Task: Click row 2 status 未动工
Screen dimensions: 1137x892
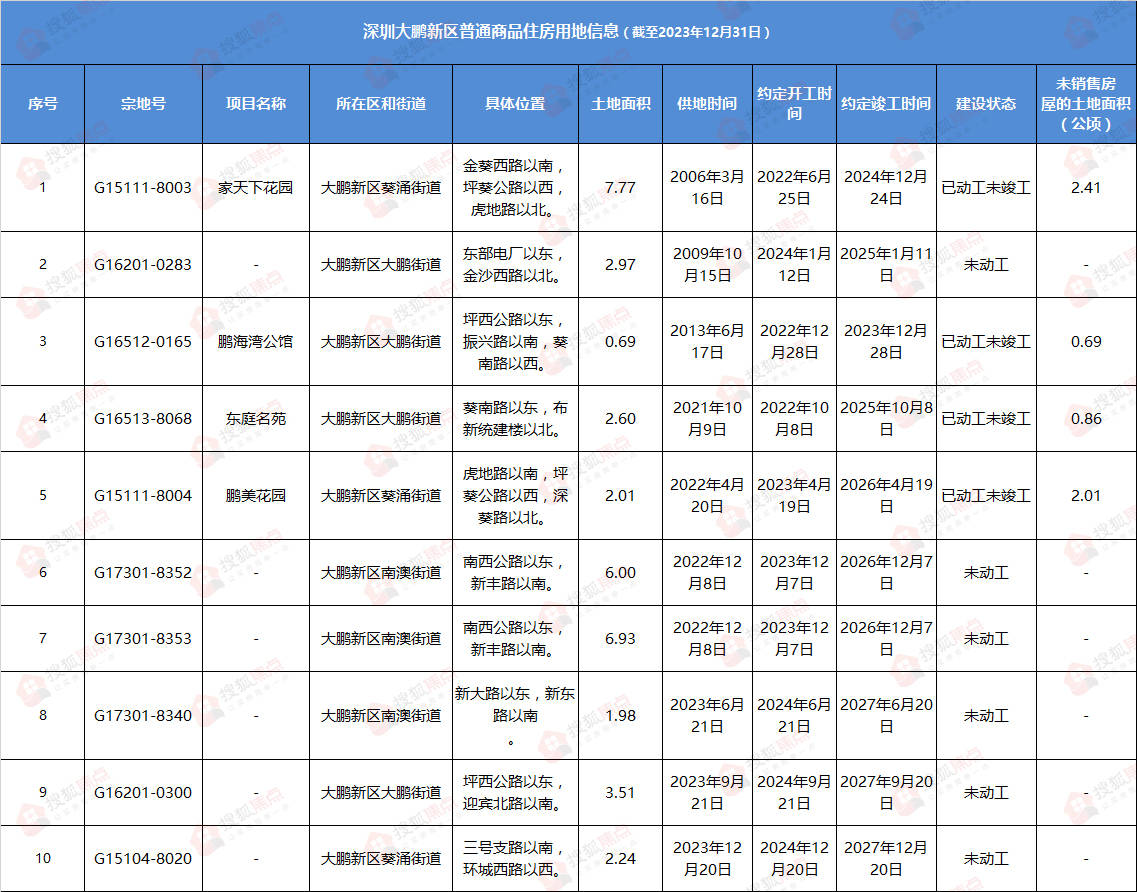Action: (x=986, y=265)
